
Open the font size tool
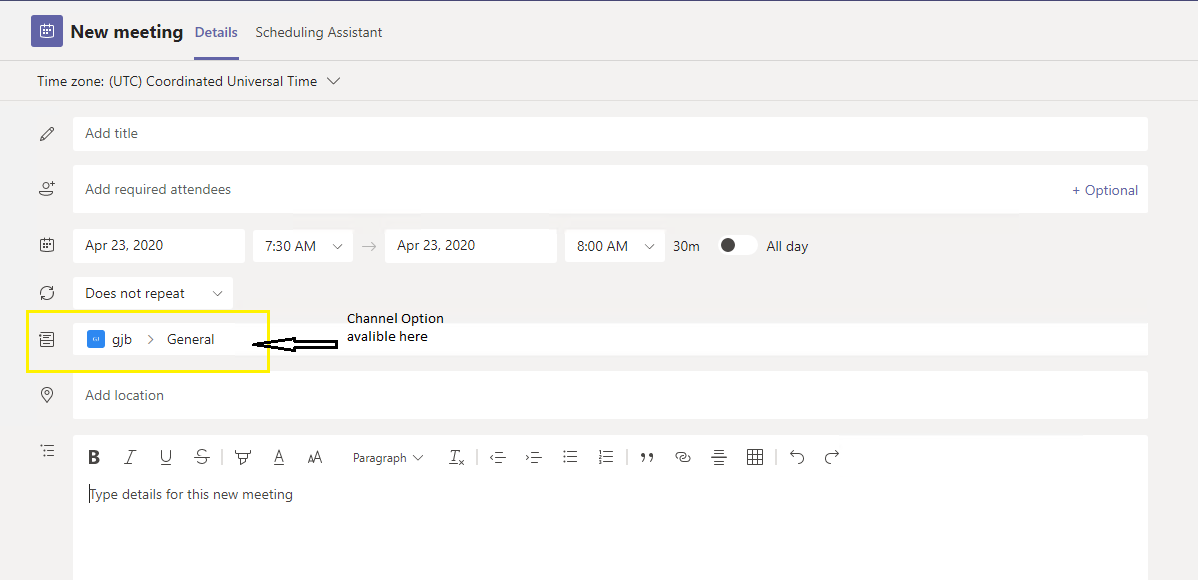click(x=315, y=457)
